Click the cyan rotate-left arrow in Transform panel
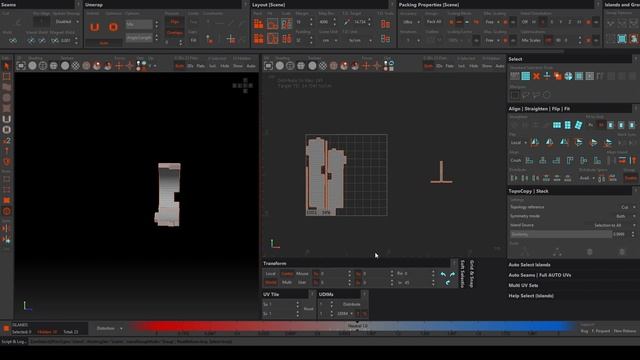 [x=443, y=274]
